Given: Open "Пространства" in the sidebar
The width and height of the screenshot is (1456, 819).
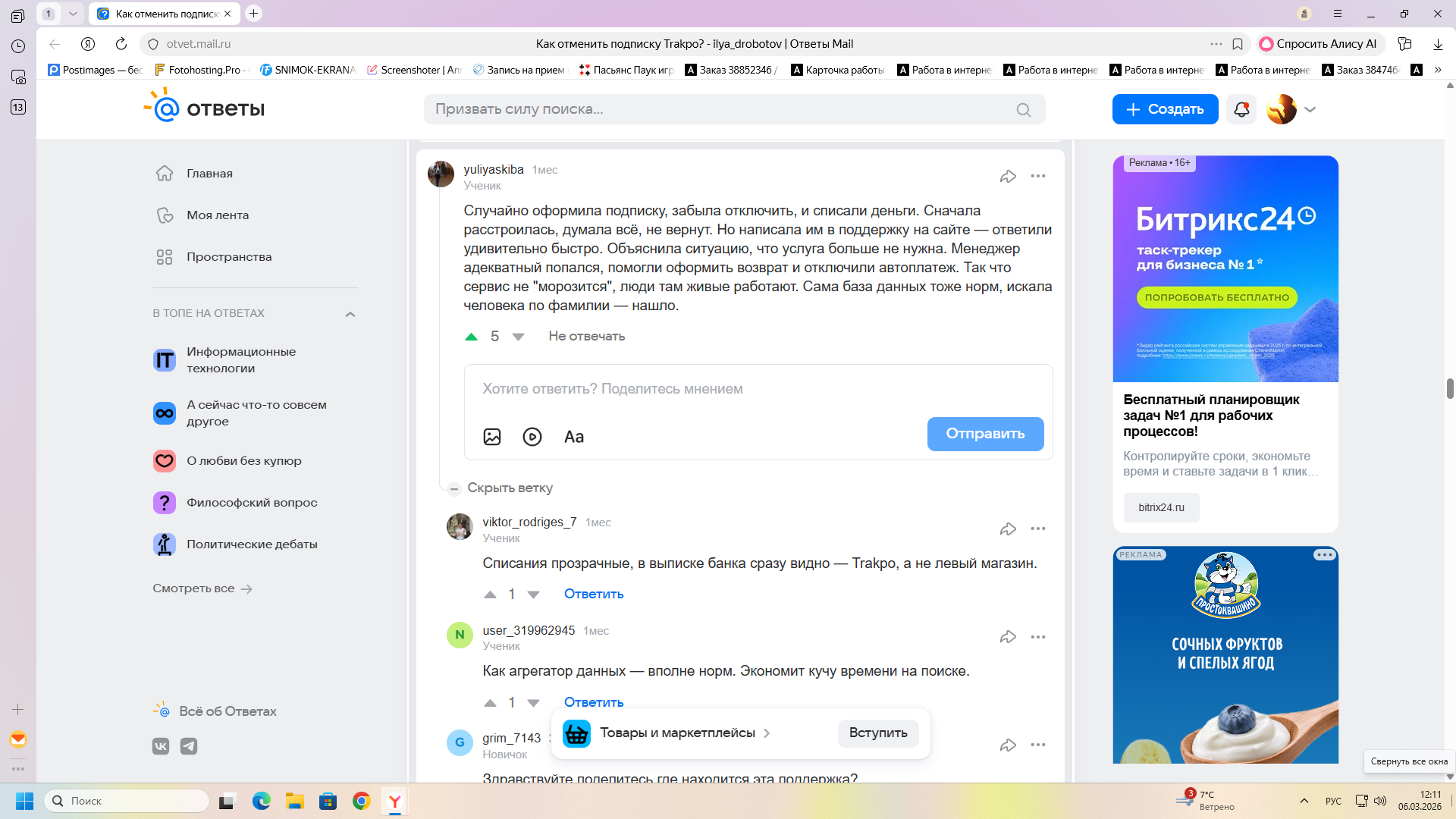Looking at the screenshot, I should [229, 257].
